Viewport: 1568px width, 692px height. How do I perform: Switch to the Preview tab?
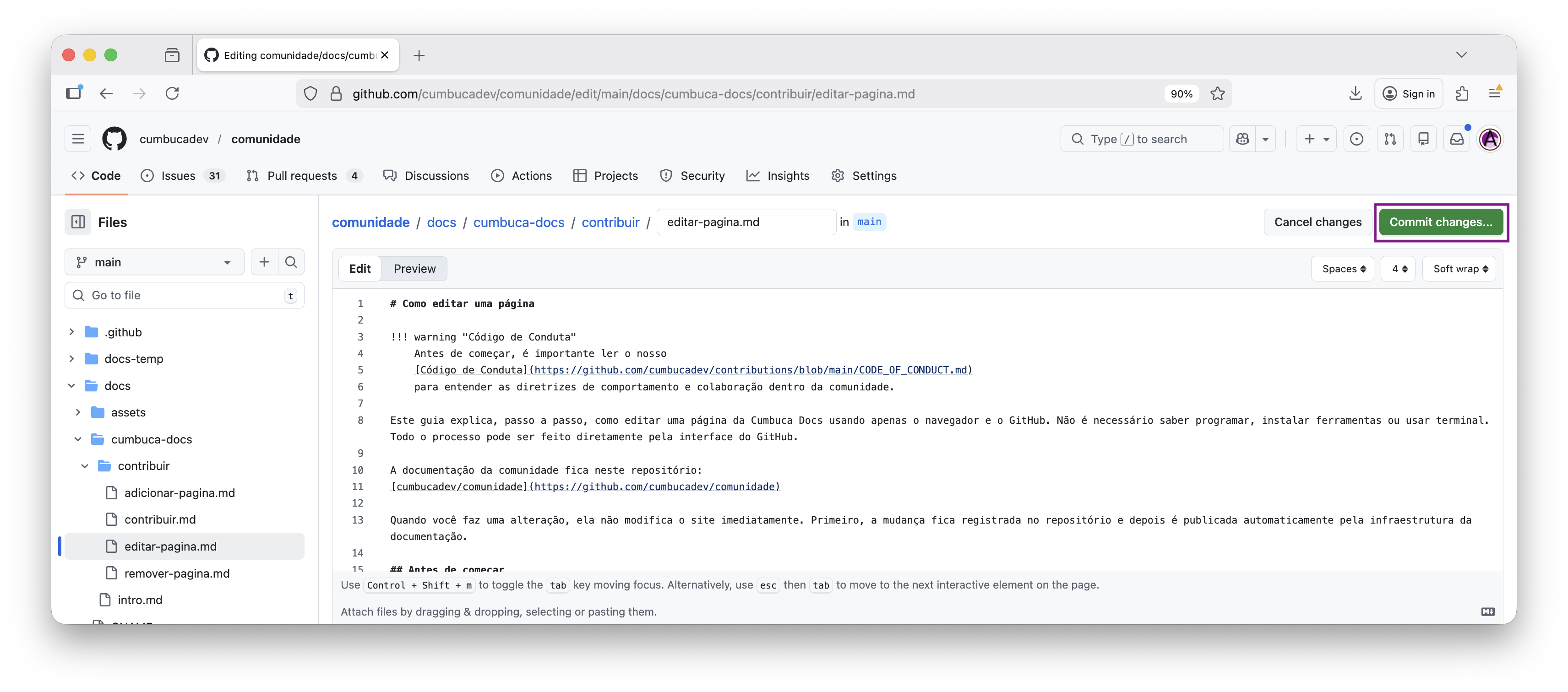414,268
